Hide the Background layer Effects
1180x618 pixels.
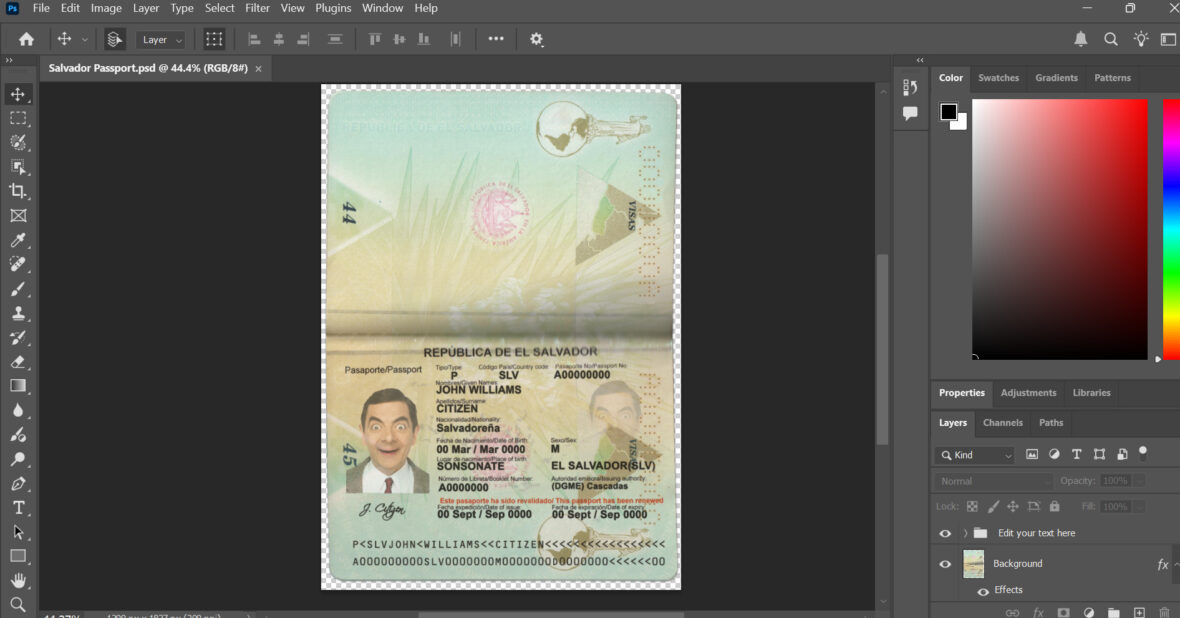[983, 591]
